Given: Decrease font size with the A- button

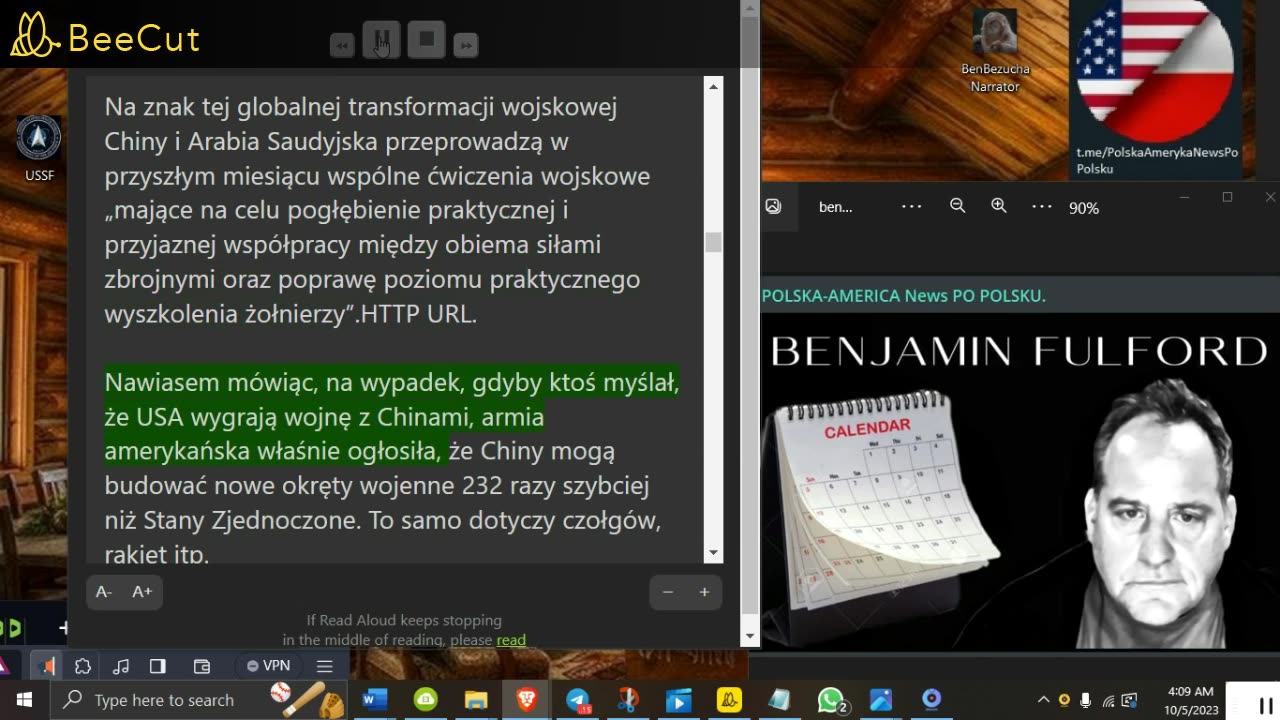Looking at the screenshot, I should [103, 592].
